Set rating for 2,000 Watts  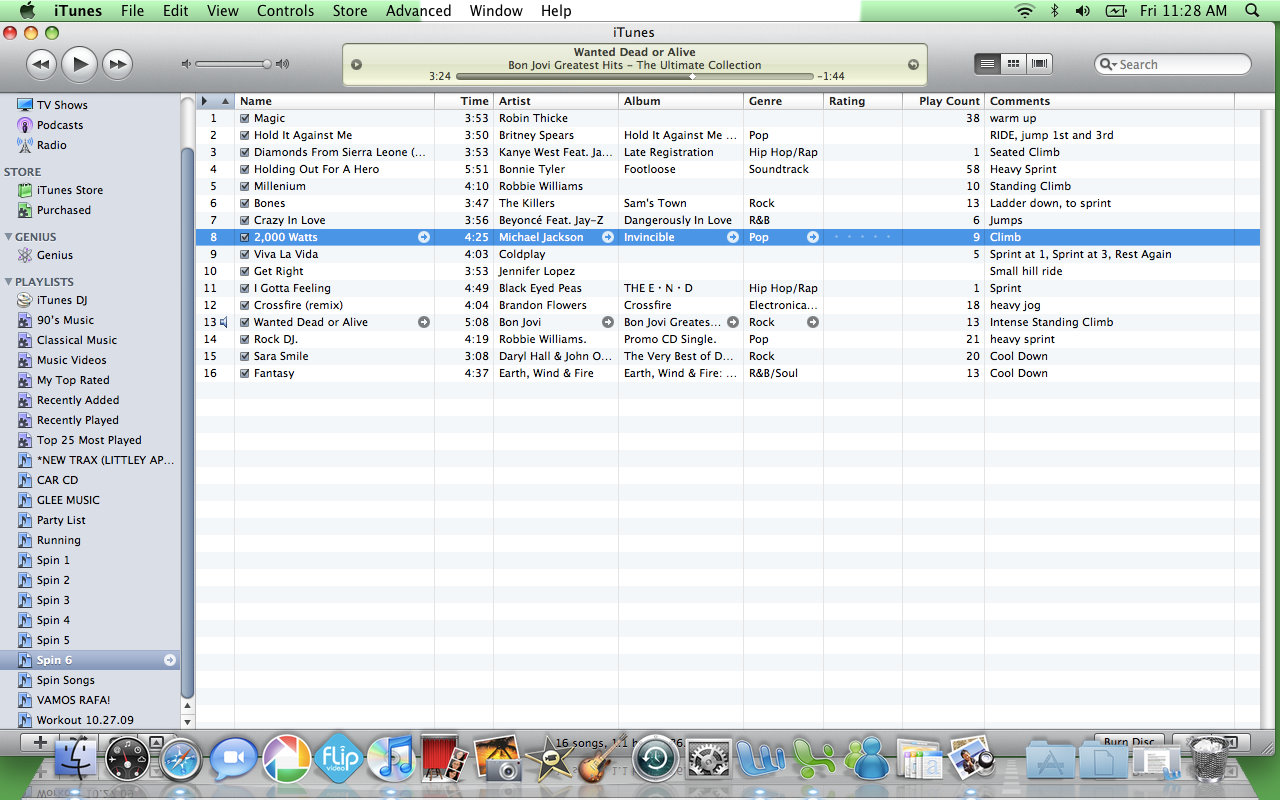pos(862,237)
